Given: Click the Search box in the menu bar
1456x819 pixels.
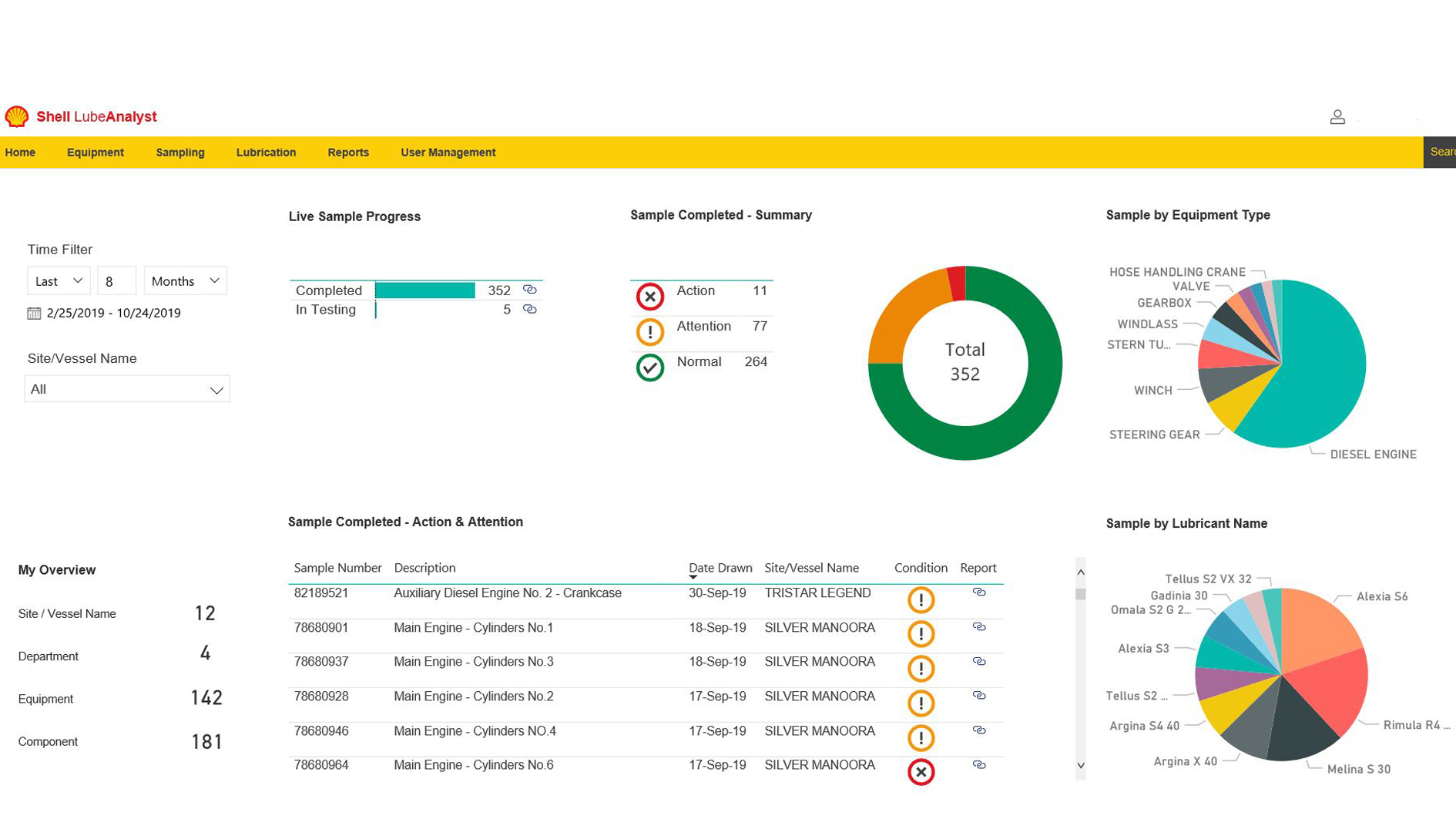Looking at the screenshot, I should coord(1439,153).
